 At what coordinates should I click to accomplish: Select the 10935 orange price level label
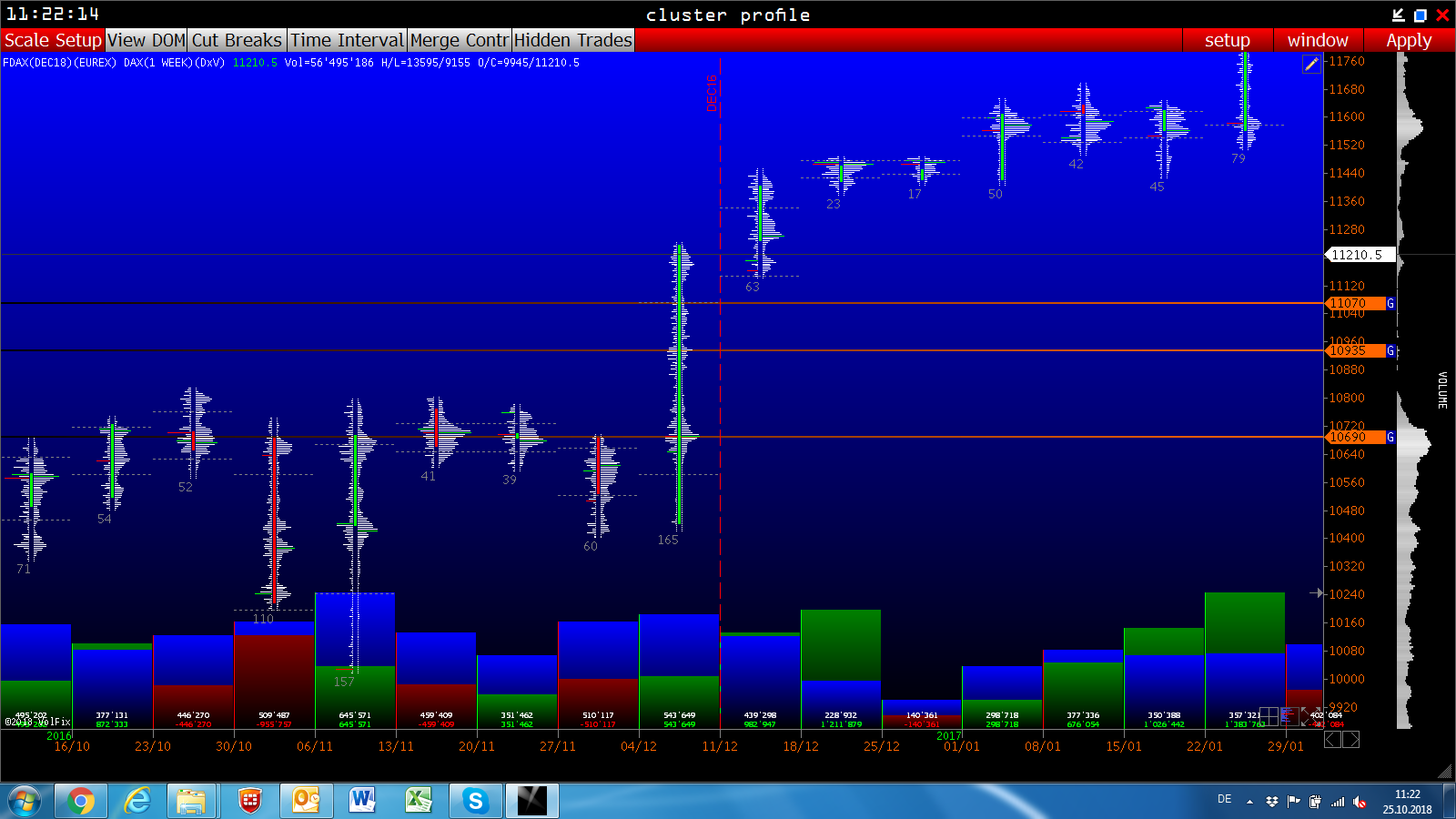(x=1354, y=350)
